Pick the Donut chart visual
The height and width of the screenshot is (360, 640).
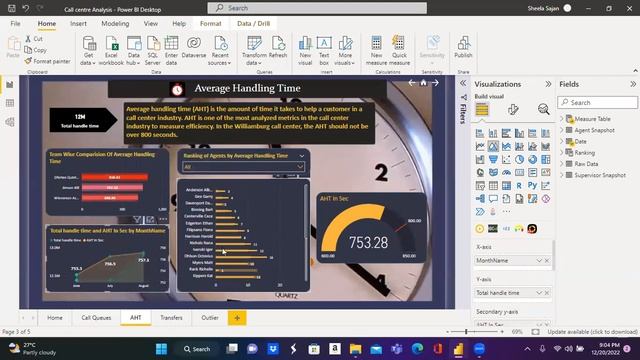point(532,159)
